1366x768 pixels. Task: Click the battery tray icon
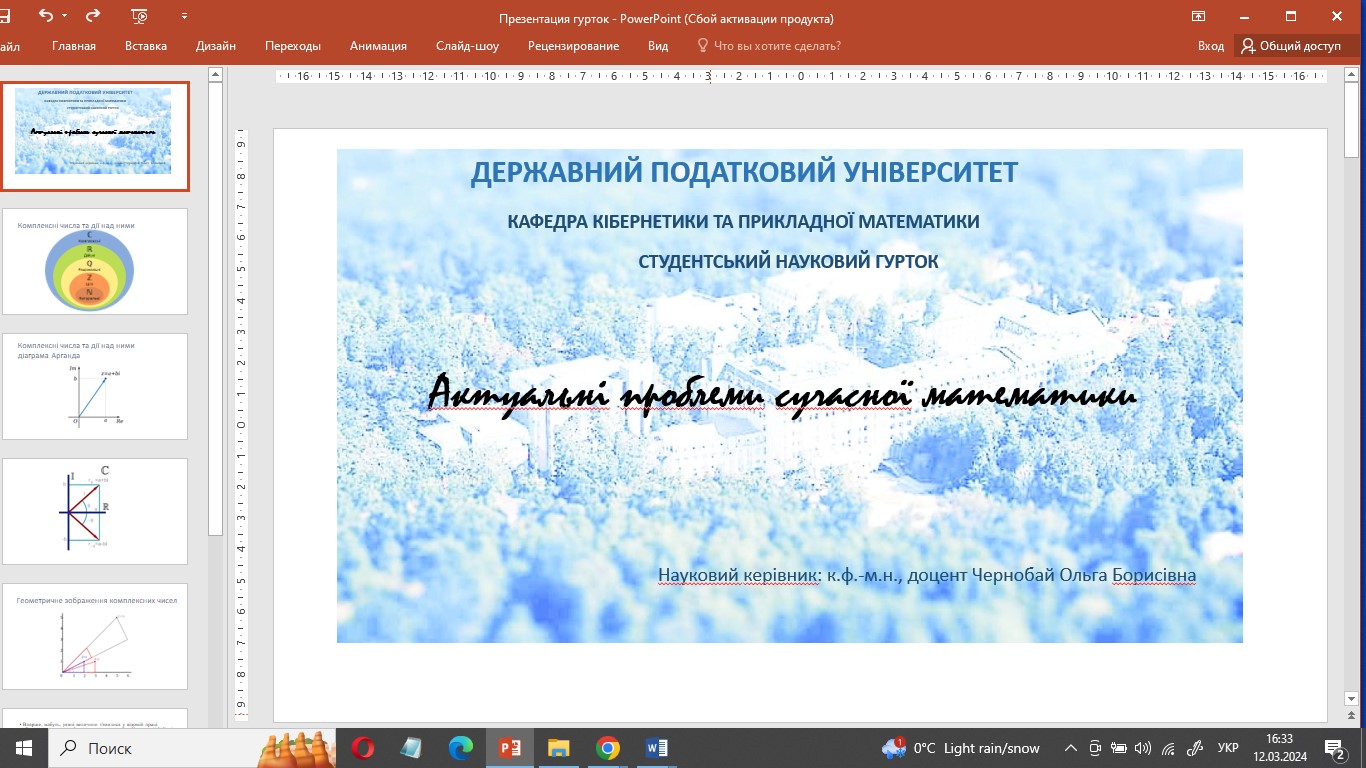click(x=1119, y=748)
